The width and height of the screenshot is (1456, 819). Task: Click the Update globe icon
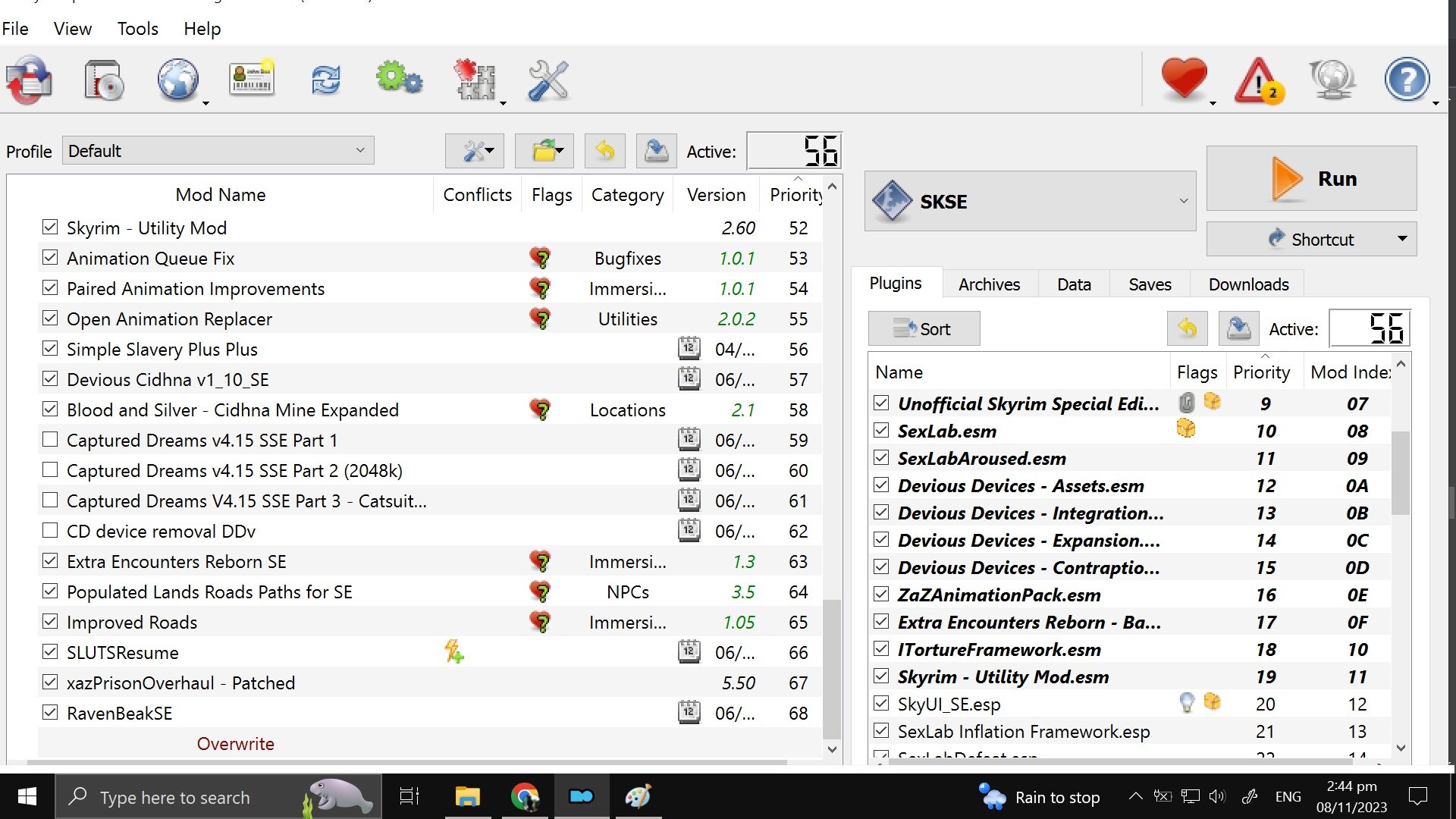(x=1332, y=80)
